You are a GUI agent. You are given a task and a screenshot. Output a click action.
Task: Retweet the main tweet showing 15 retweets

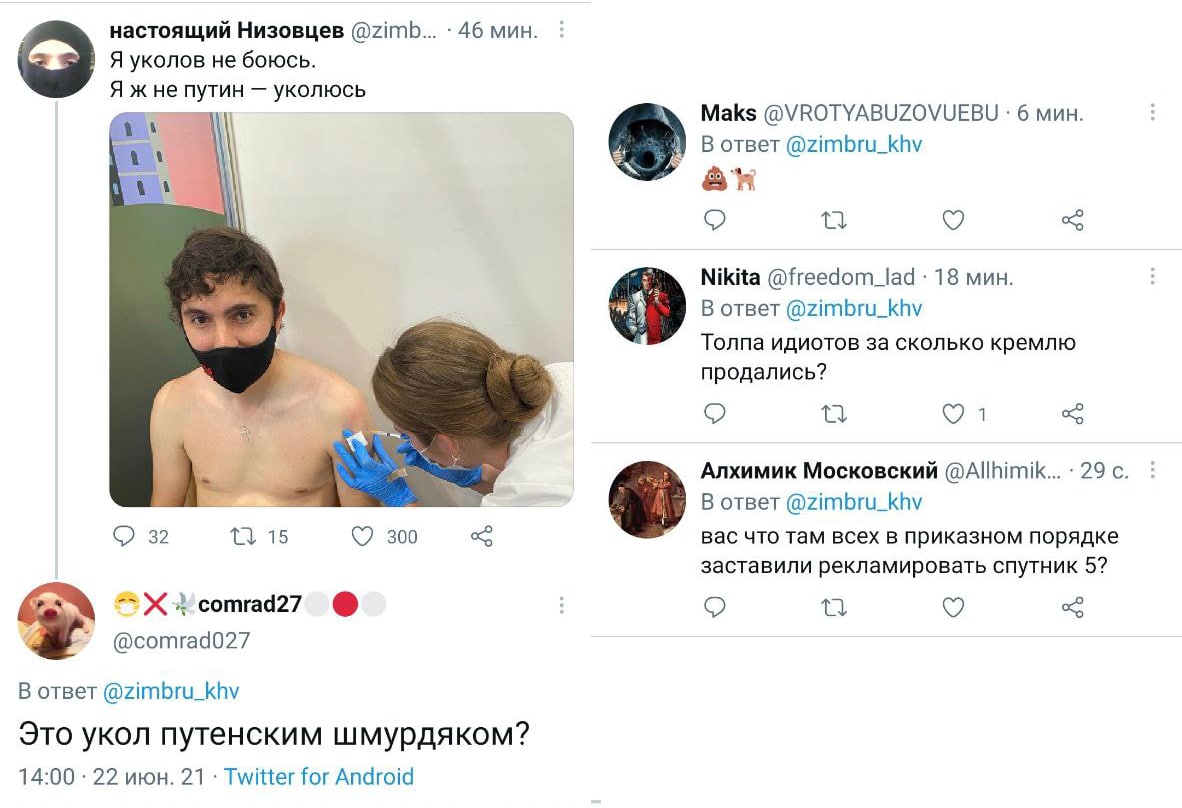coord(242,536)
